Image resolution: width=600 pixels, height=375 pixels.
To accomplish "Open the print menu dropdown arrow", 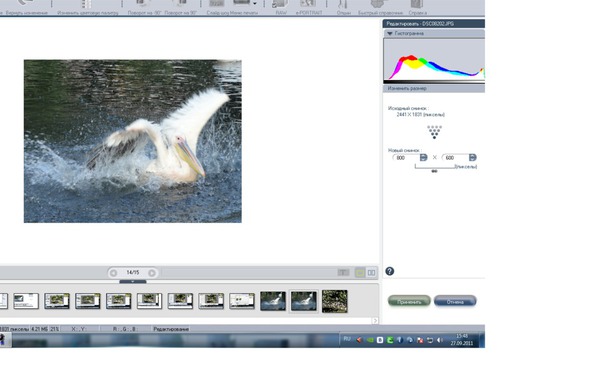I will [255, 4].
